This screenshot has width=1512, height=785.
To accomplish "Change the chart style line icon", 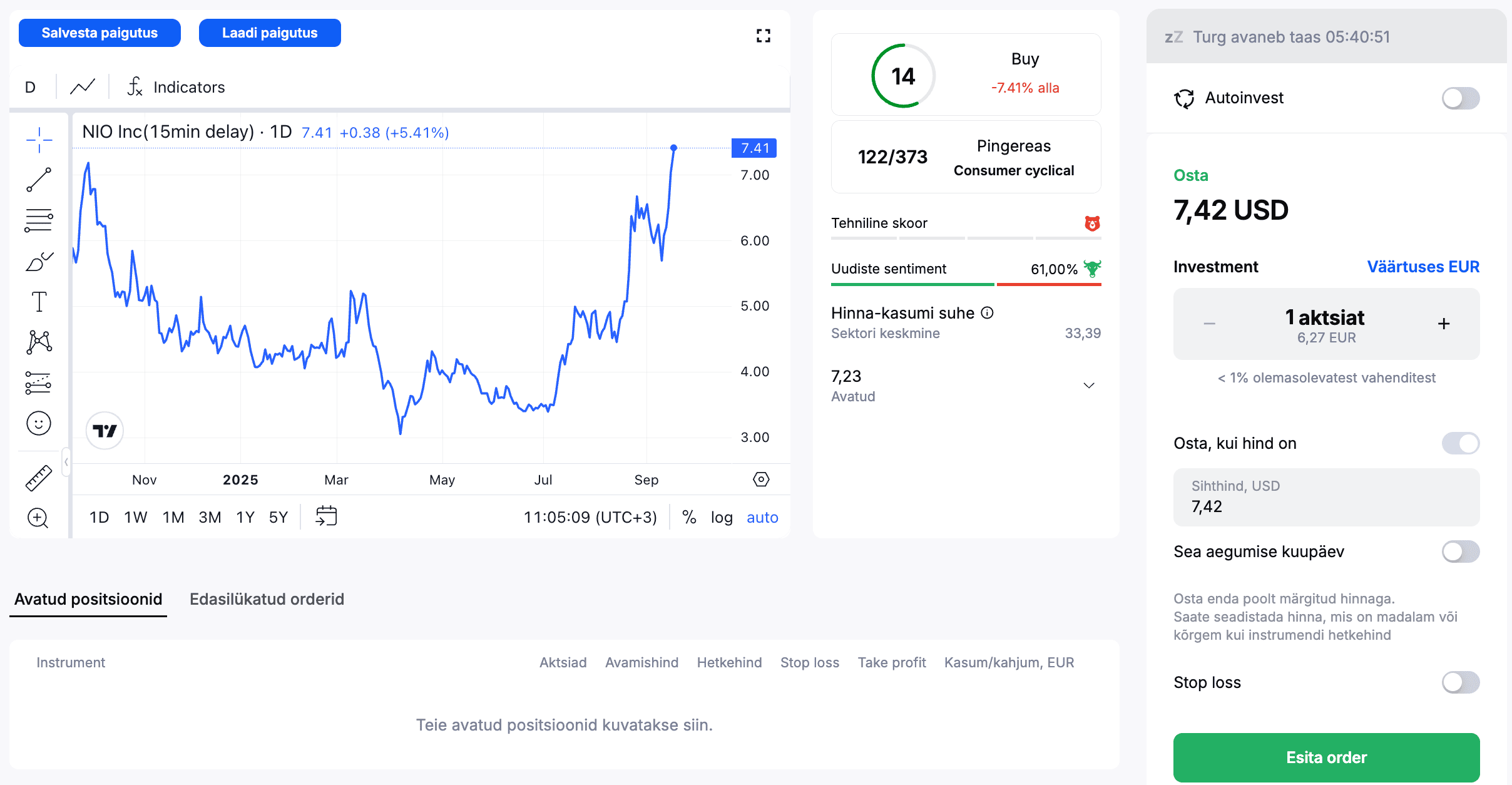I will pos(83,87).
